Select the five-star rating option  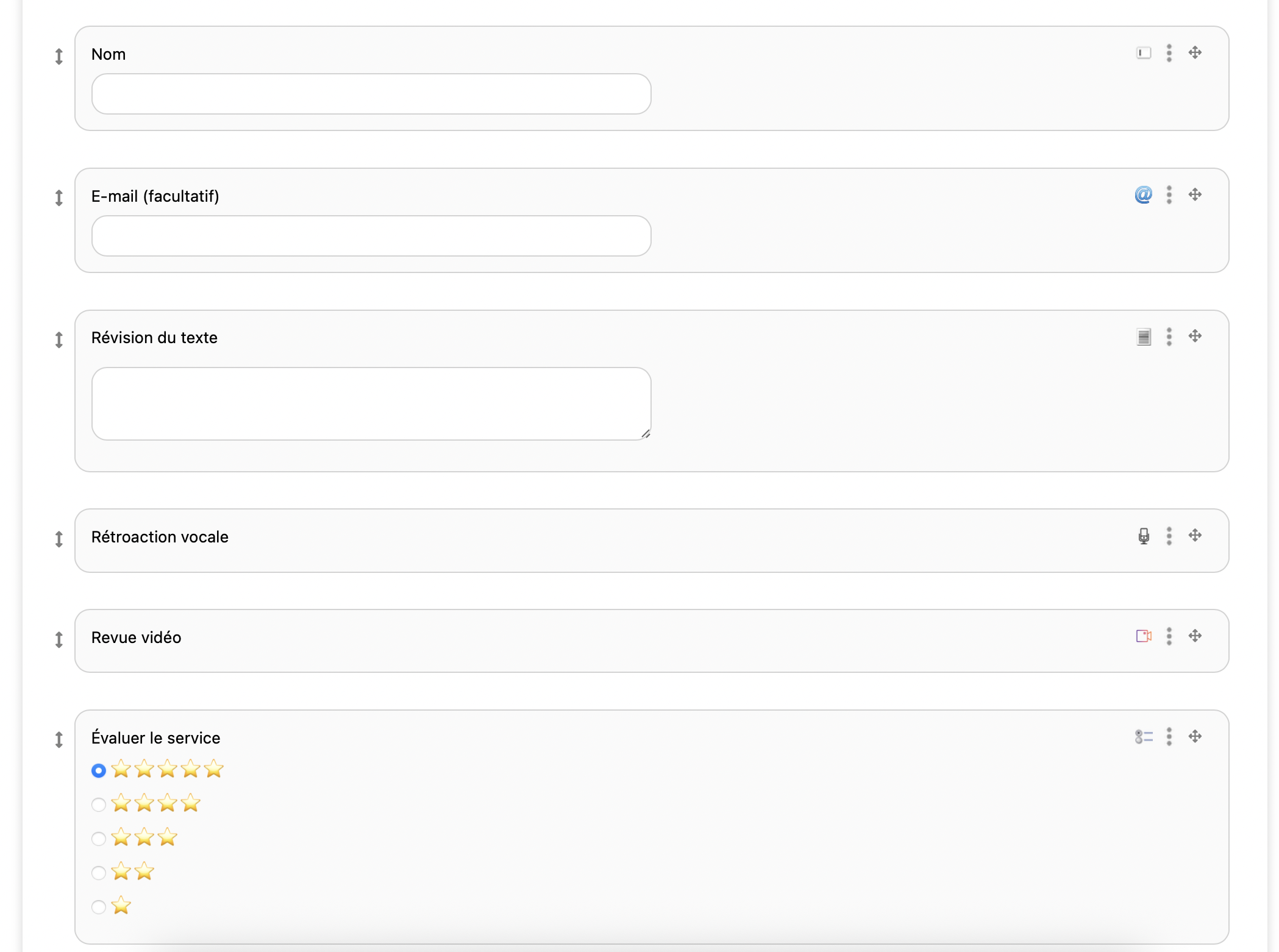99,770
